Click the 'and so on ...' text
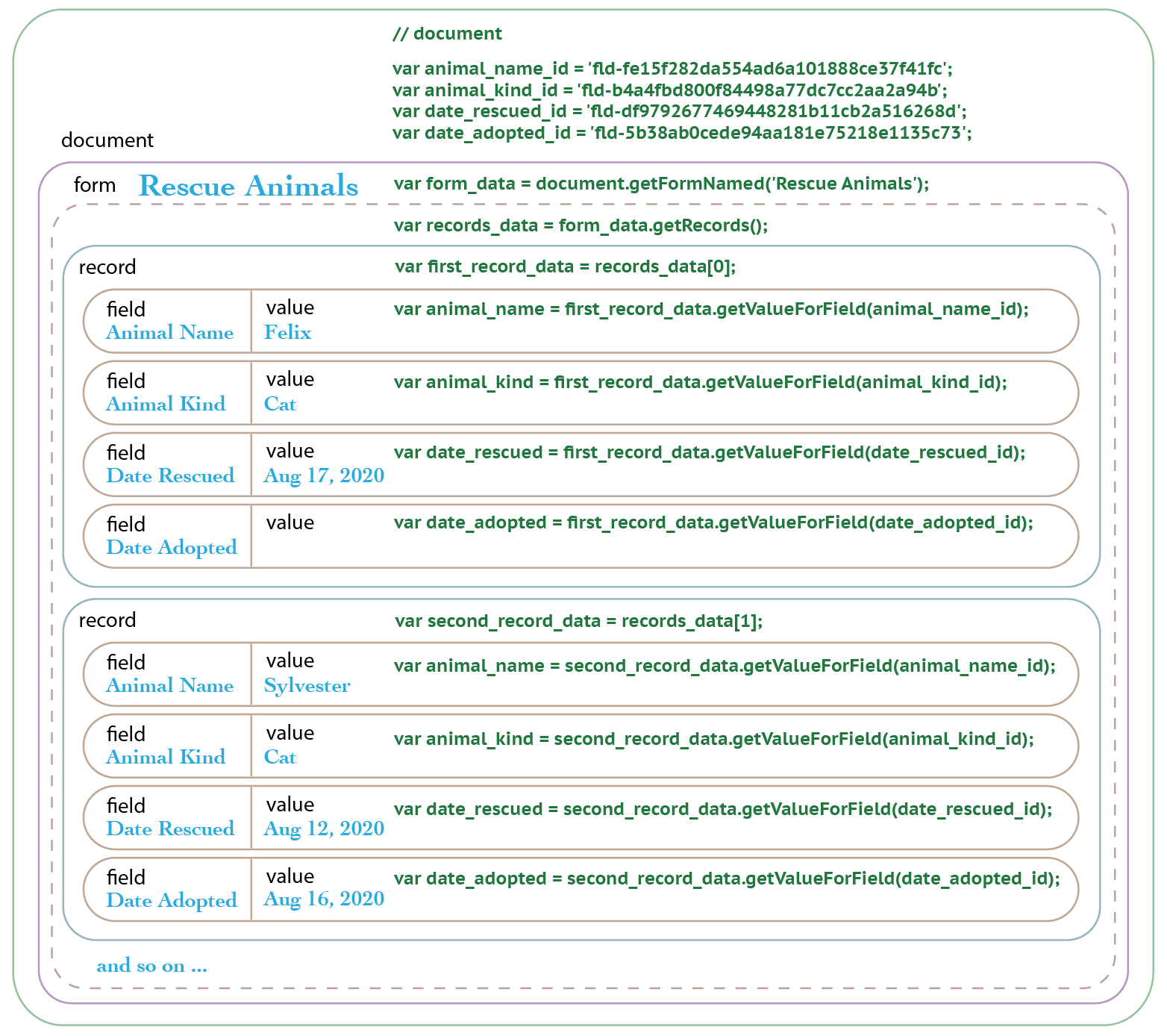The height and width of the screenshot is (1036, 1167). (x=151, y=966)
